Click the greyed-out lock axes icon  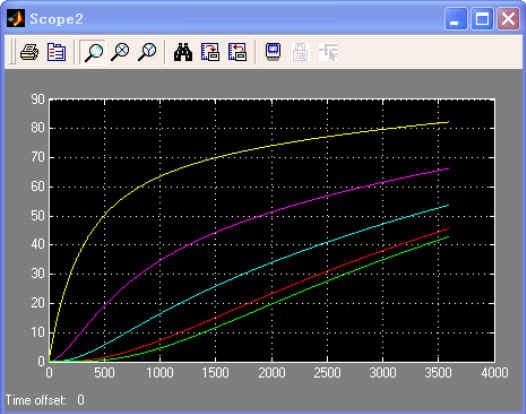tap(300, 52)
